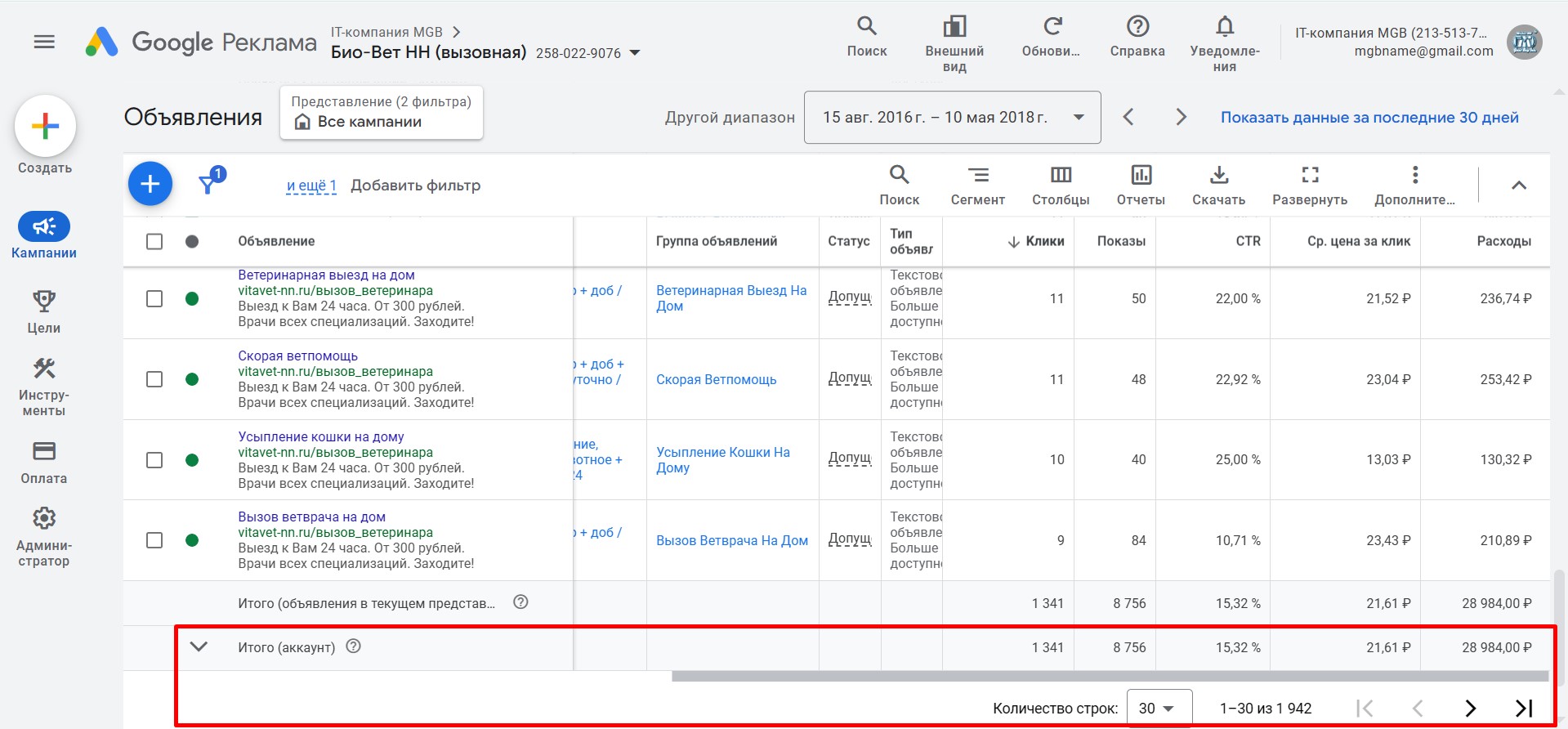The height and width of the screenshot is (729, 1568).
Task: Click Показать данные за последние 30 дней
Action: [x=1369, y=117]
